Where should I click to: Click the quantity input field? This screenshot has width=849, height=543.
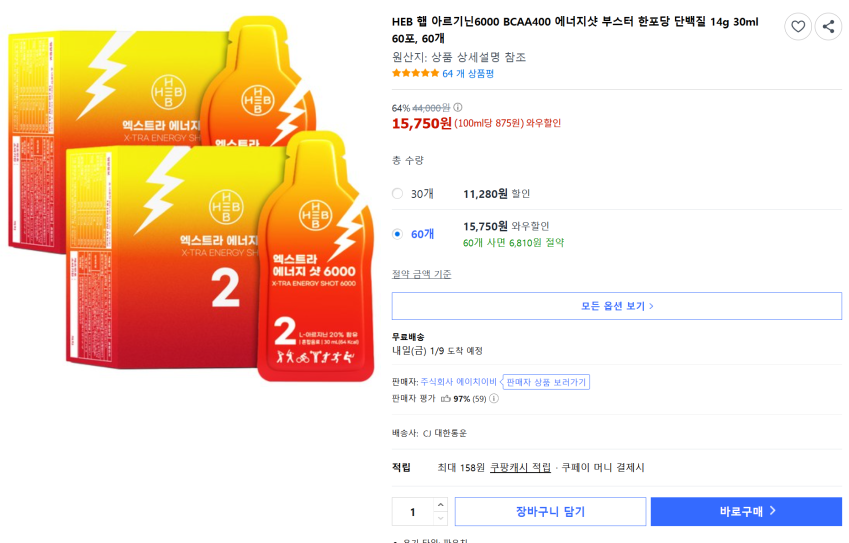pos(412,512)
